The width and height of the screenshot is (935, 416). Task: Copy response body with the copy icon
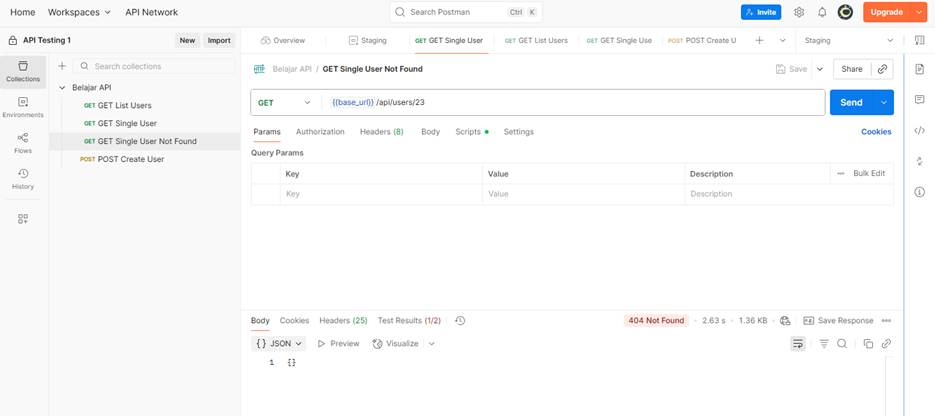click(868, 343)
